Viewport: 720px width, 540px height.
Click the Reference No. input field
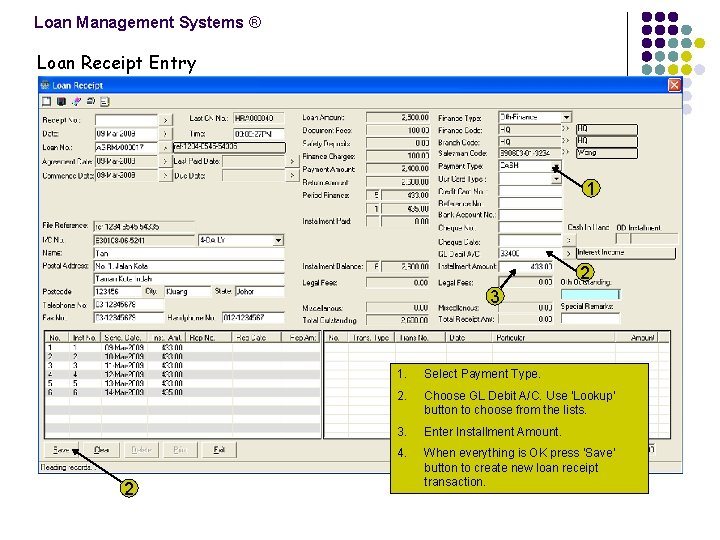pyautogui.click(x=530, y=203)
